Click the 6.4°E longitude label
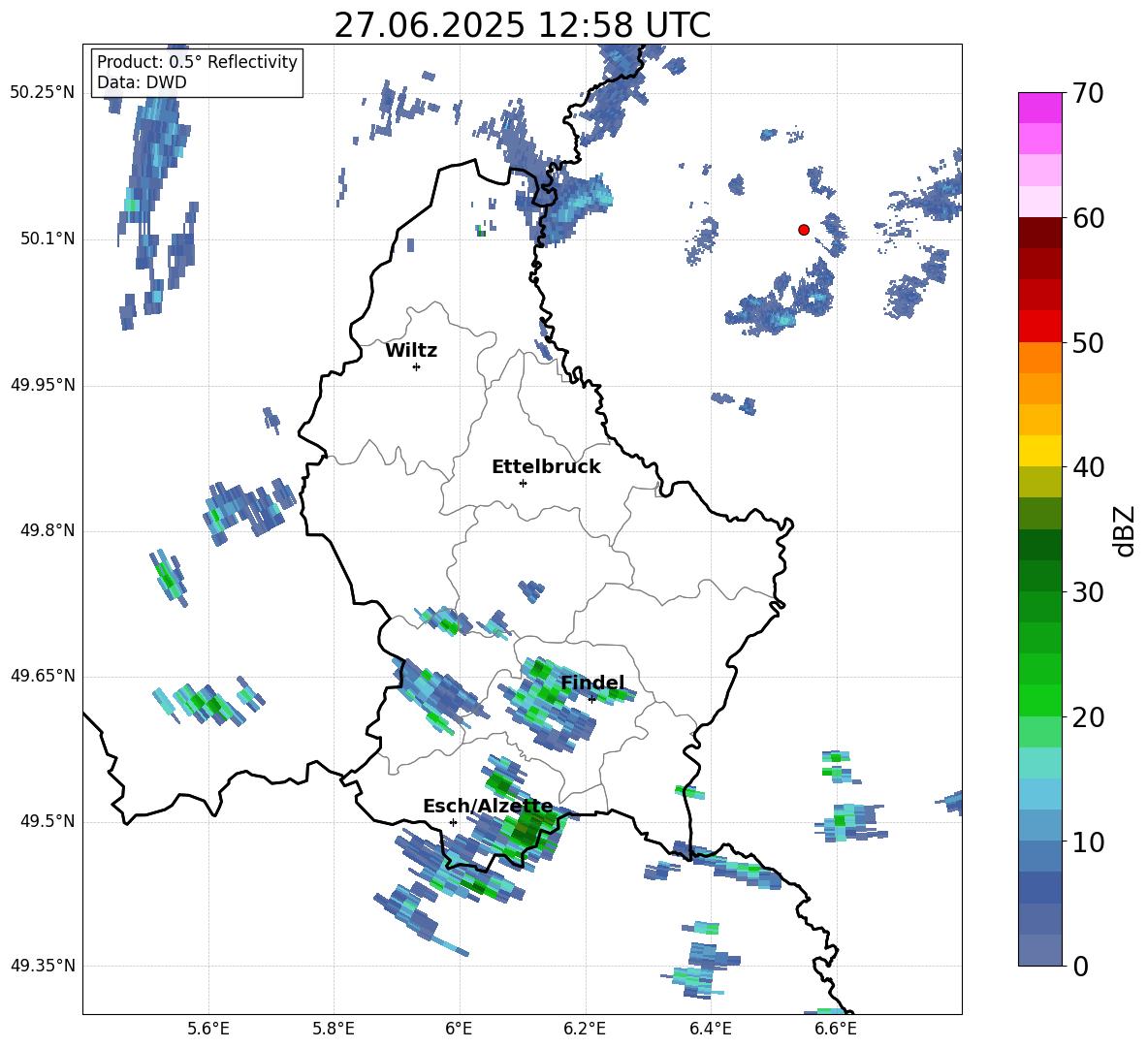 point(710,1029)
